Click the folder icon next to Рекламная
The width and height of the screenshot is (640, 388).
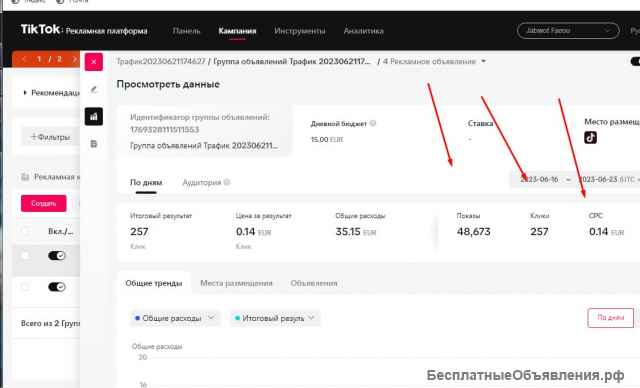click(25, 177)
